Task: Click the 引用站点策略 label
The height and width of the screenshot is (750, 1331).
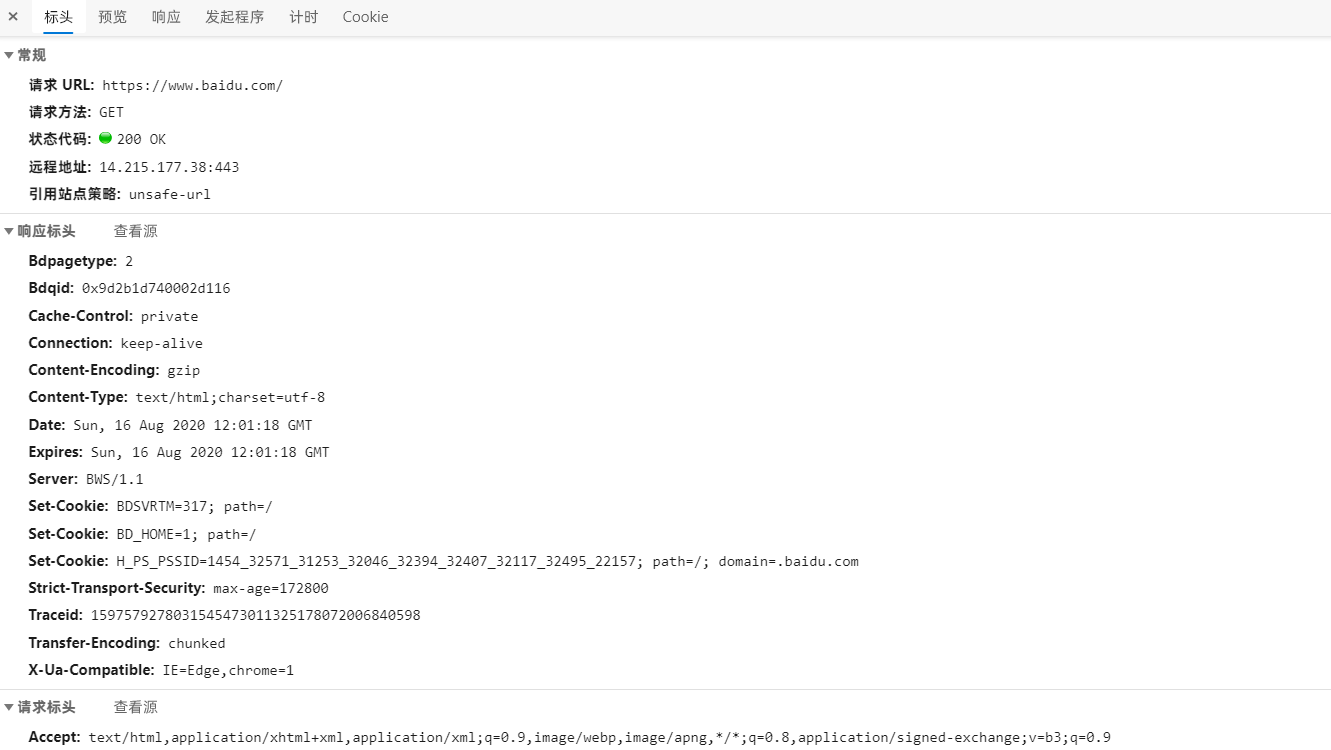Action: tap(75, 194)
